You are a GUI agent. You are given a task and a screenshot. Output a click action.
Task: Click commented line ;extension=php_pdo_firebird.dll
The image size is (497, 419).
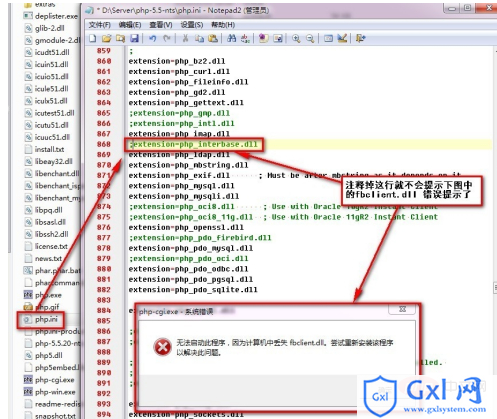pos(200,238)
